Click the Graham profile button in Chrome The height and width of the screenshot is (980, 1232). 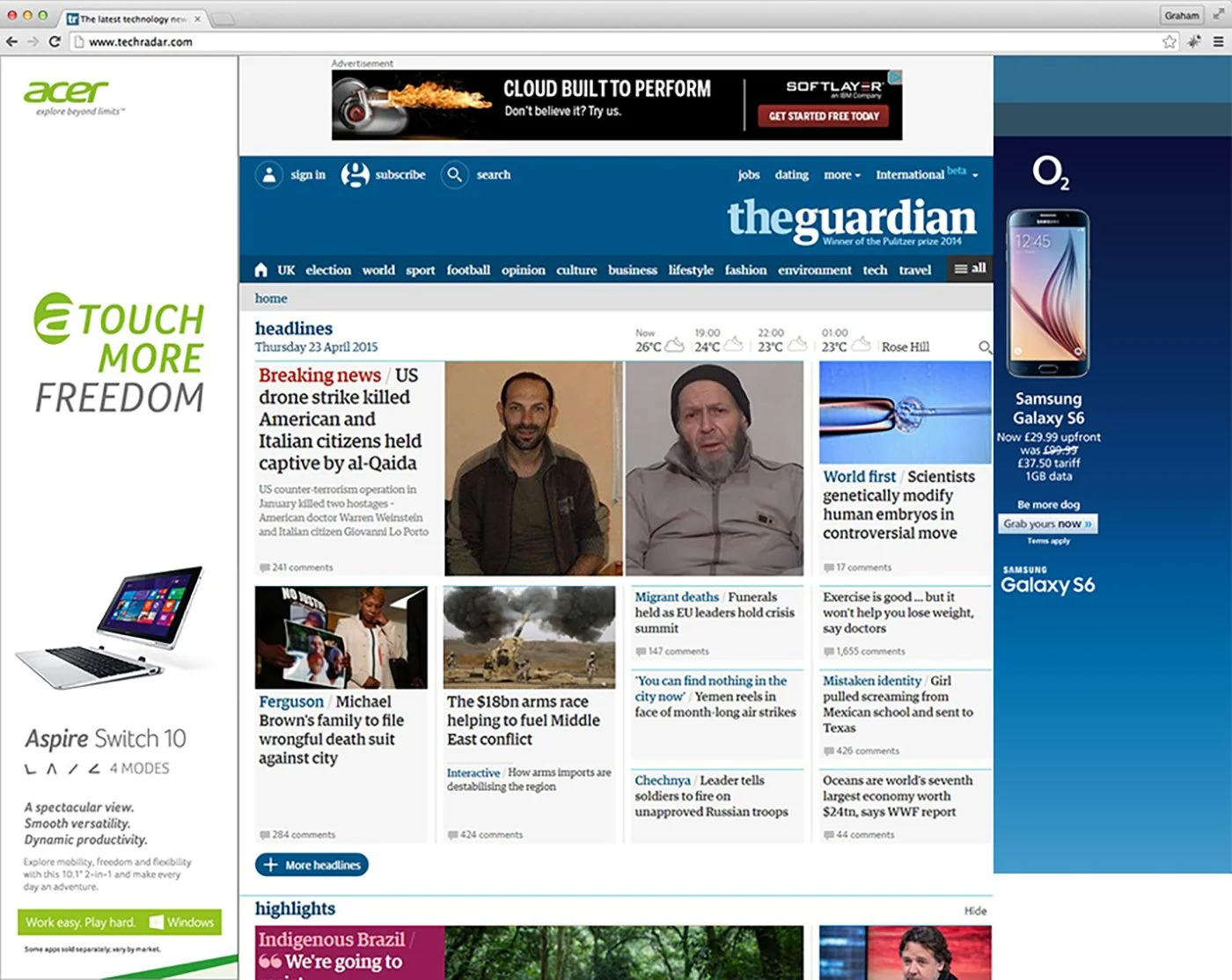1181,15
